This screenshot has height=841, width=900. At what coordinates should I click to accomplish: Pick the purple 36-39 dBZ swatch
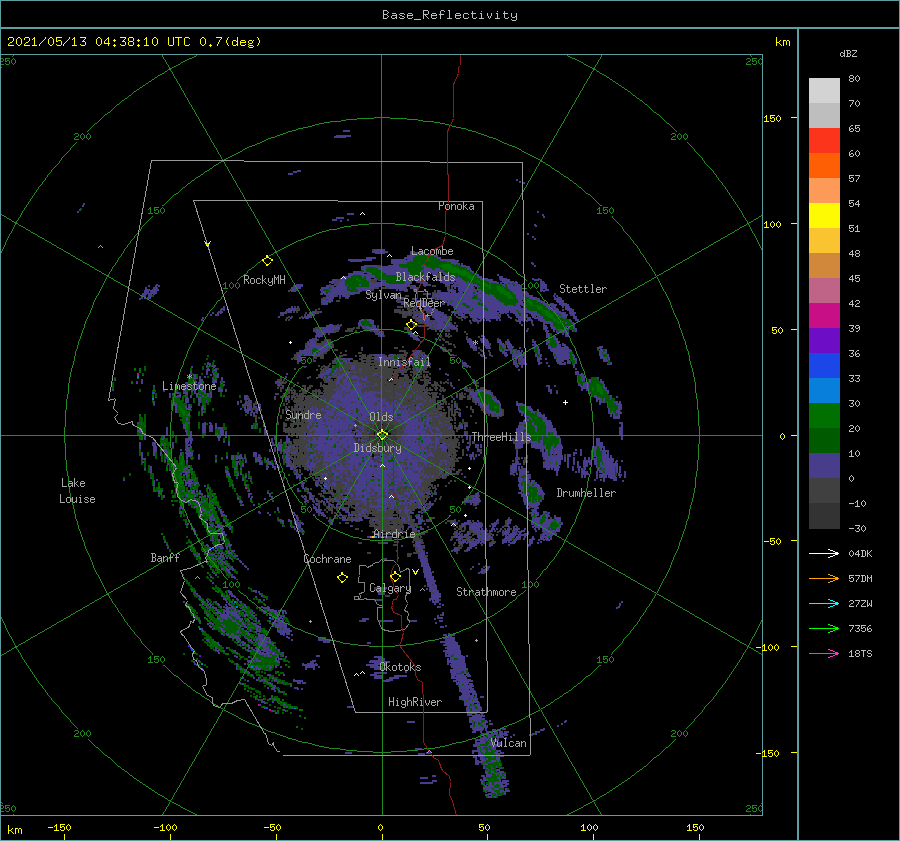click(x=824, y=340)
